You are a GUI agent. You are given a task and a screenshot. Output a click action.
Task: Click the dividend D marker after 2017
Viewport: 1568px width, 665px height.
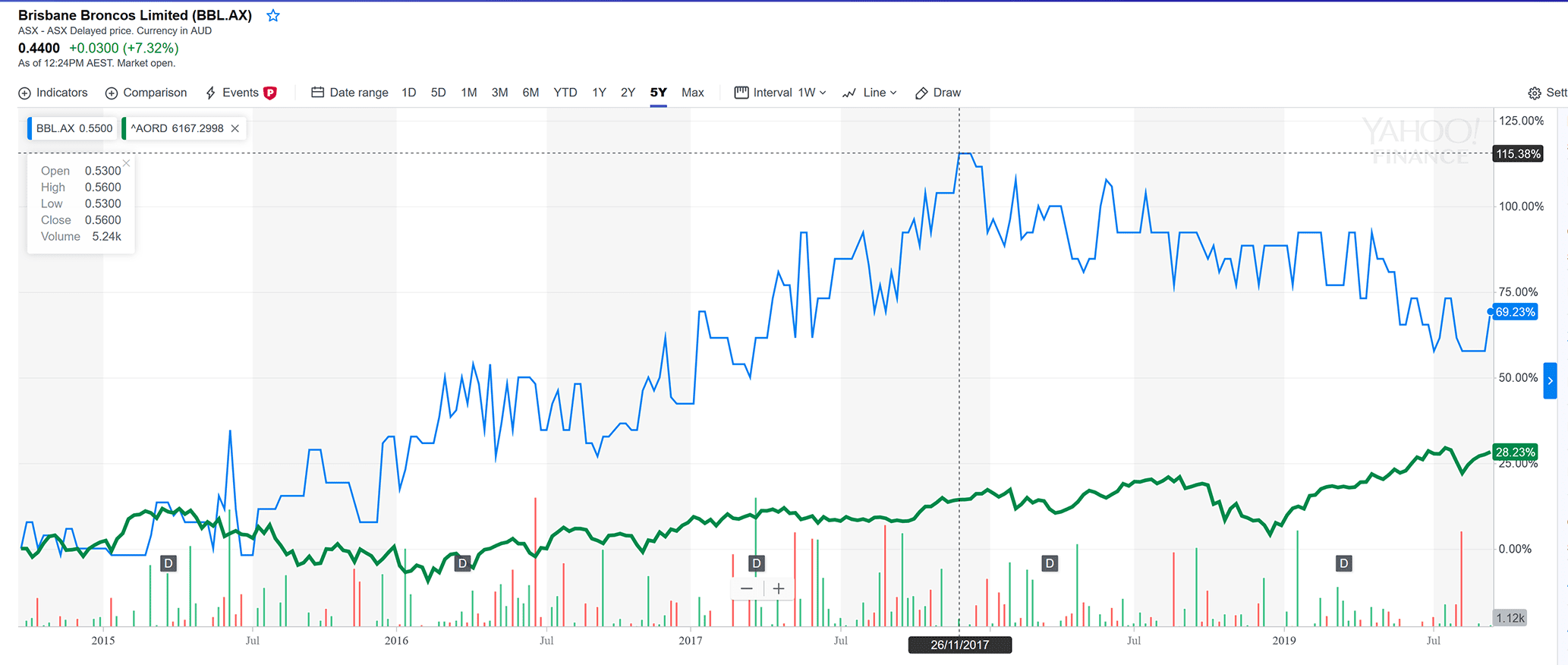click(x=756, y=563)
